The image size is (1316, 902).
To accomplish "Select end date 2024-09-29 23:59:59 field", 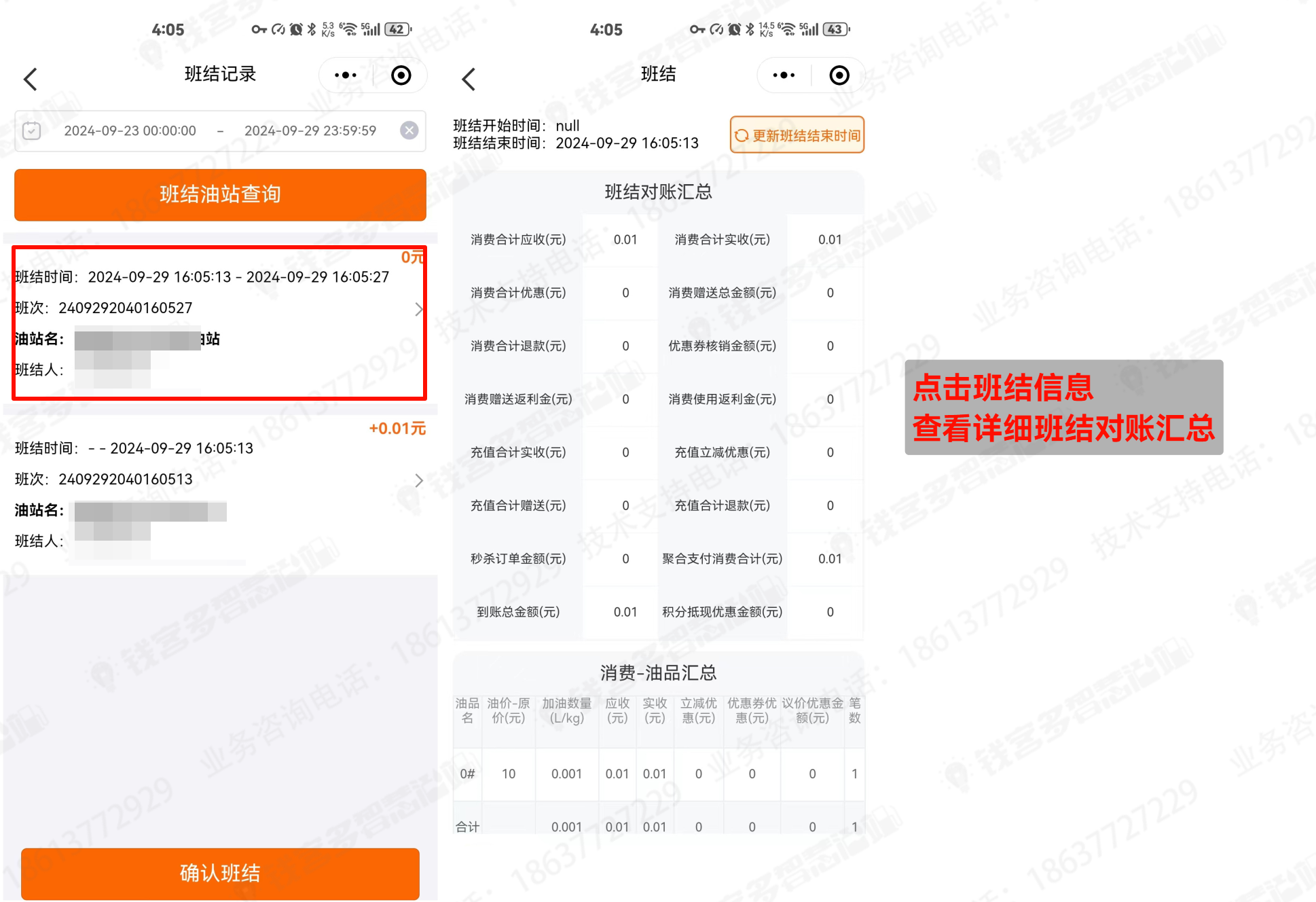I will point(310,130).
